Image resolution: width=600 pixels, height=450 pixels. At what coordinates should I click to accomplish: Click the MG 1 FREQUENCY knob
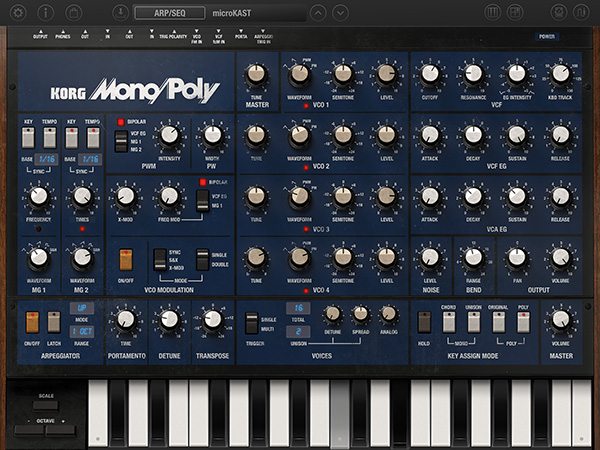pos(39,196)
